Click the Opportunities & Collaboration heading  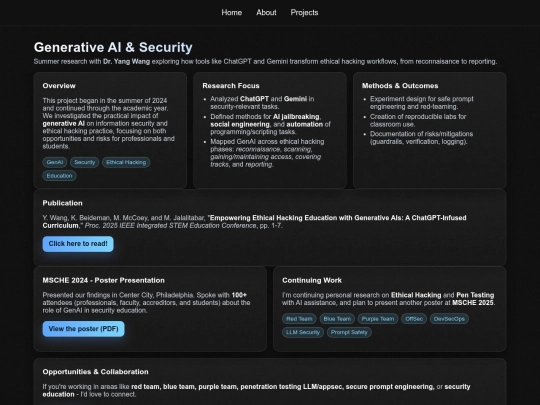95,372
